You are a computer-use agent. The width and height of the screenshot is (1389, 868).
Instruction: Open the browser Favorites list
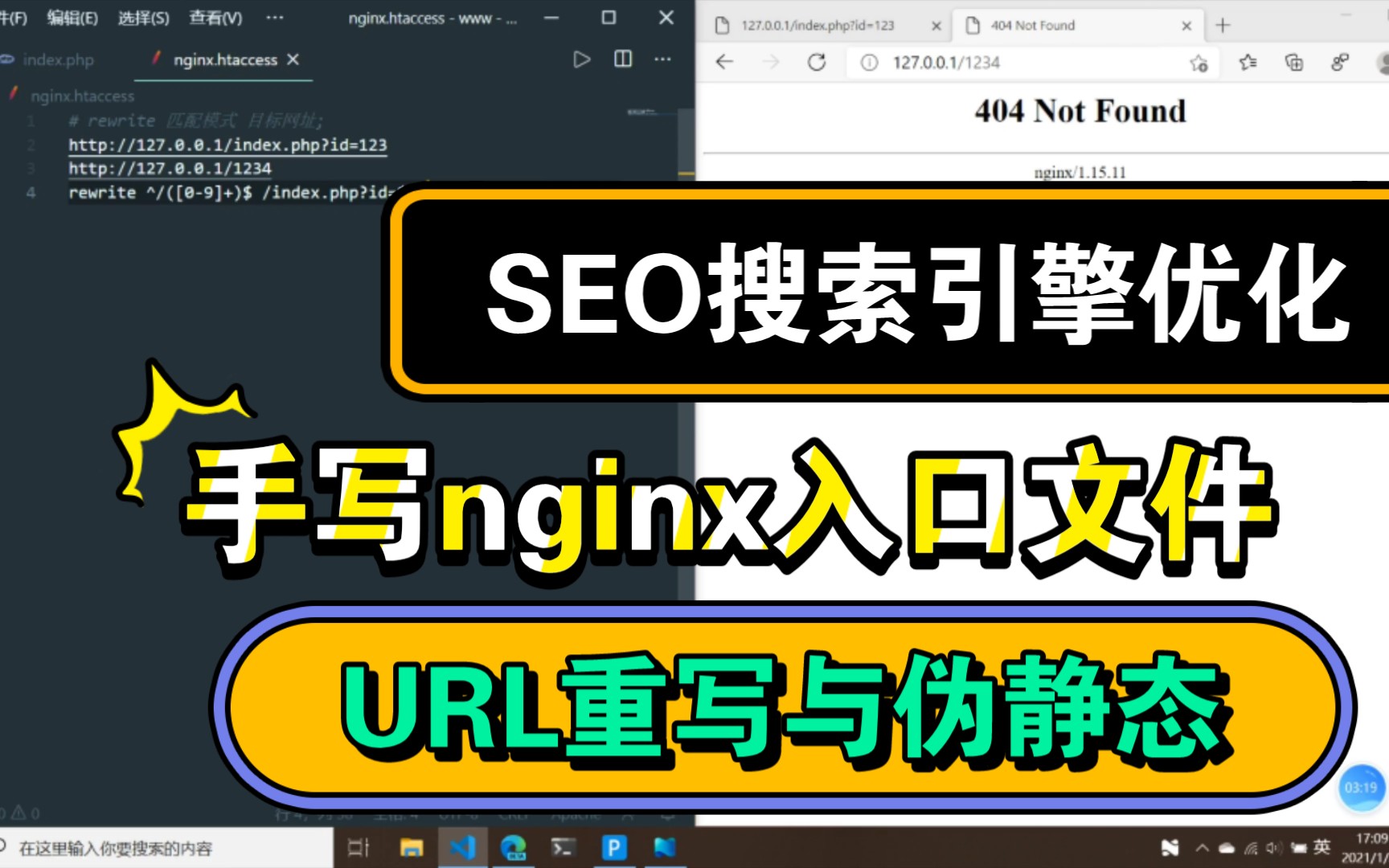coord(1248,62)
